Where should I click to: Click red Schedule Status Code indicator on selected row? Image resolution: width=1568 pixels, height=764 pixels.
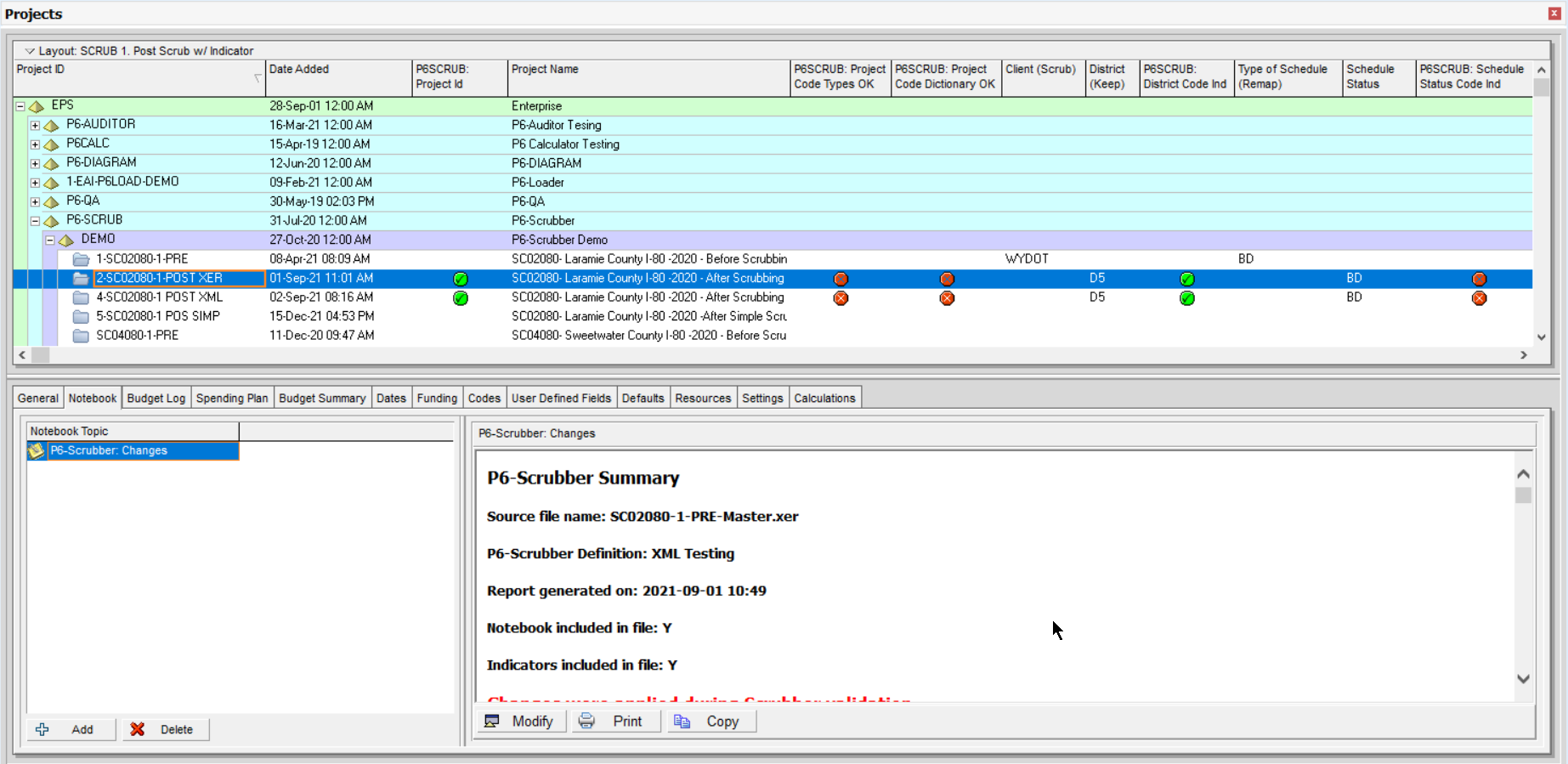click(x=1479, y=279)
